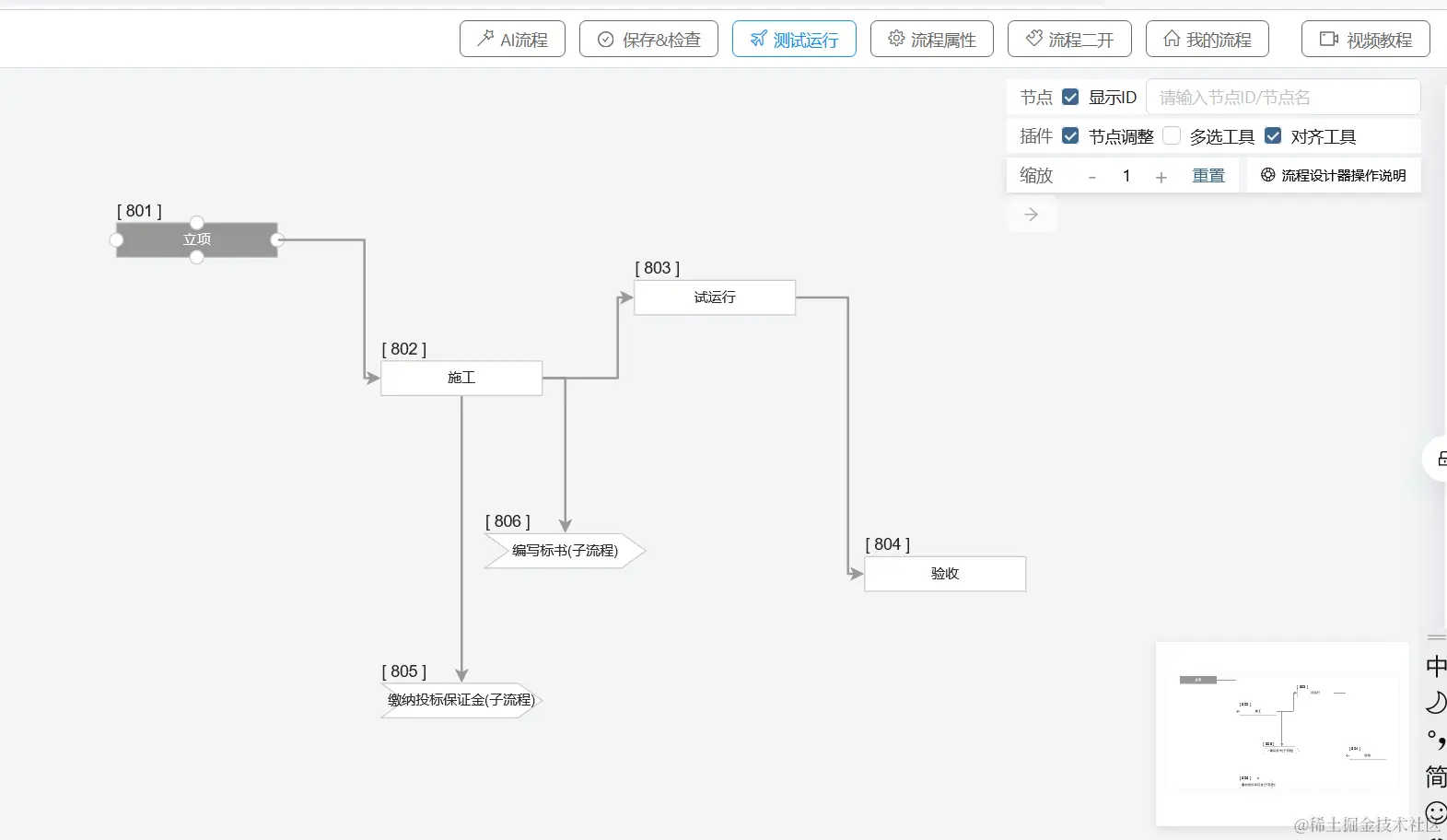Focus the node ID/name search field
Image resolution: width=1447 pixels, height=840 pixels.
pos(1282,97)
